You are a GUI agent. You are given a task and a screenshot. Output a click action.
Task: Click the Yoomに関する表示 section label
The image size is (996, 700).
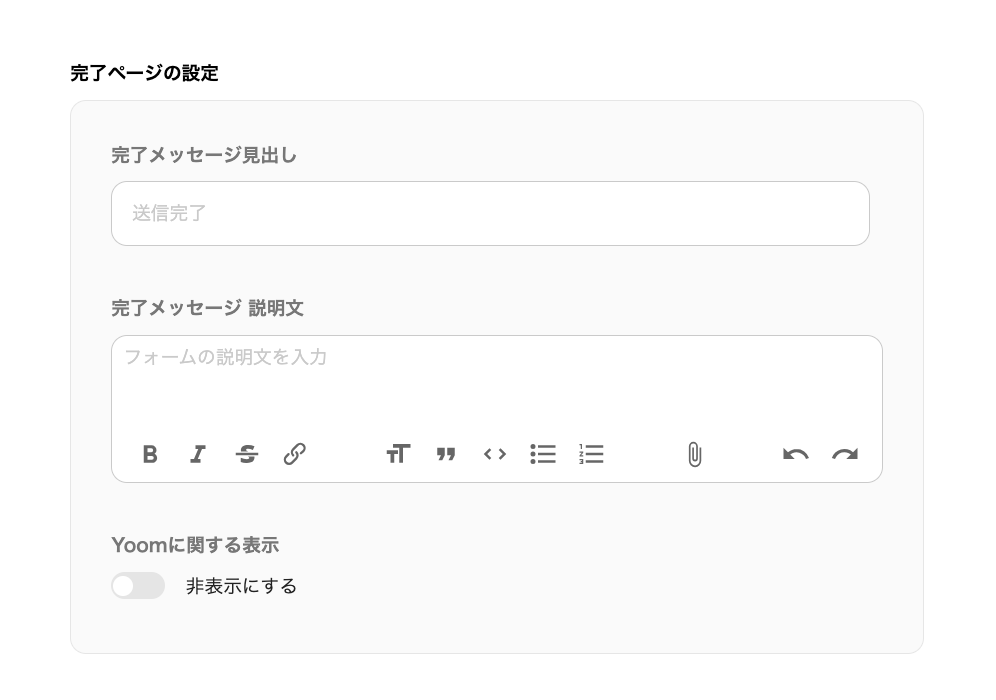coord(195,545)
